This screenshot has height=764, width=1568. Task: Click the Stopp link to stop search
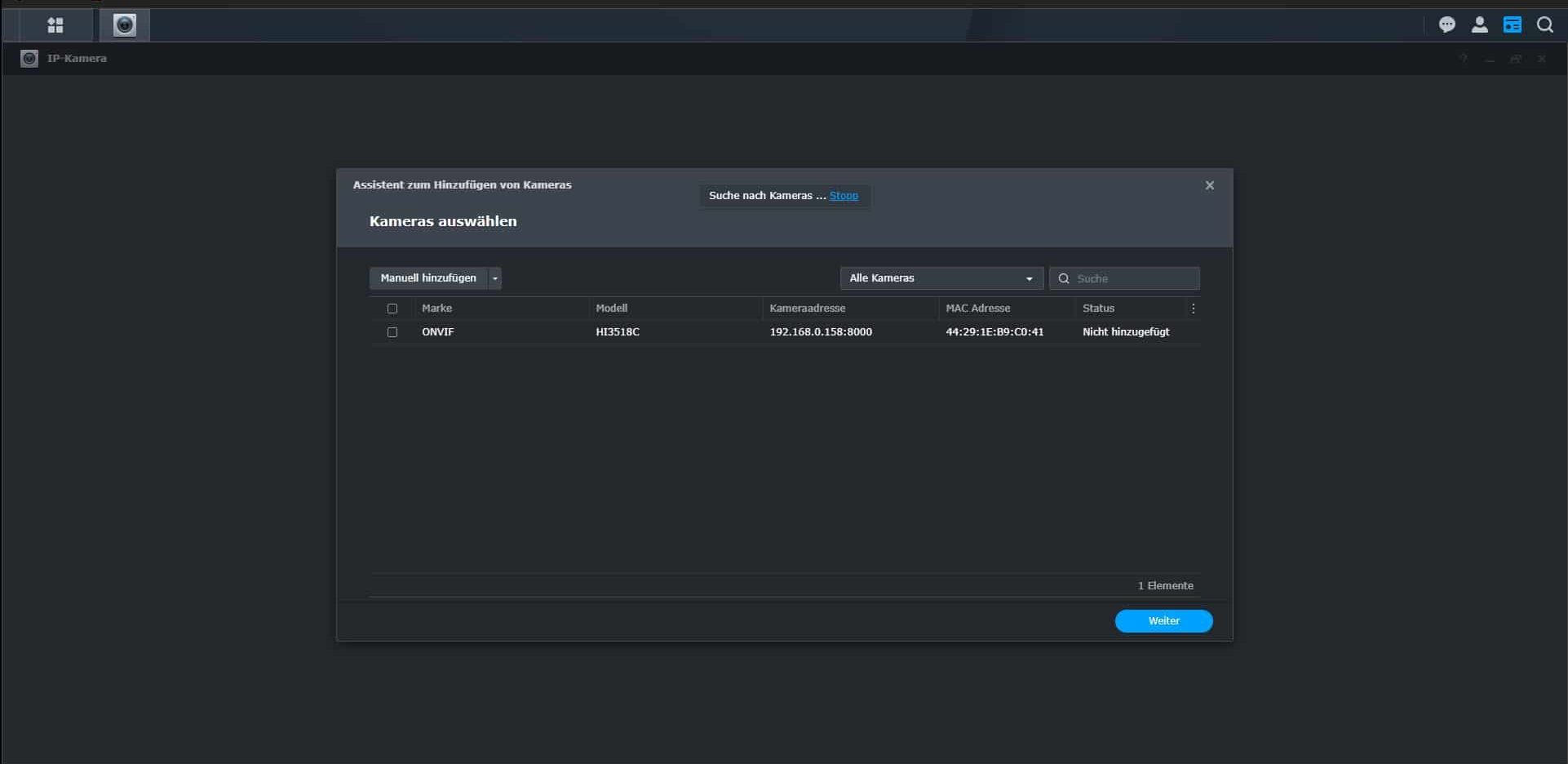(844, 196)
